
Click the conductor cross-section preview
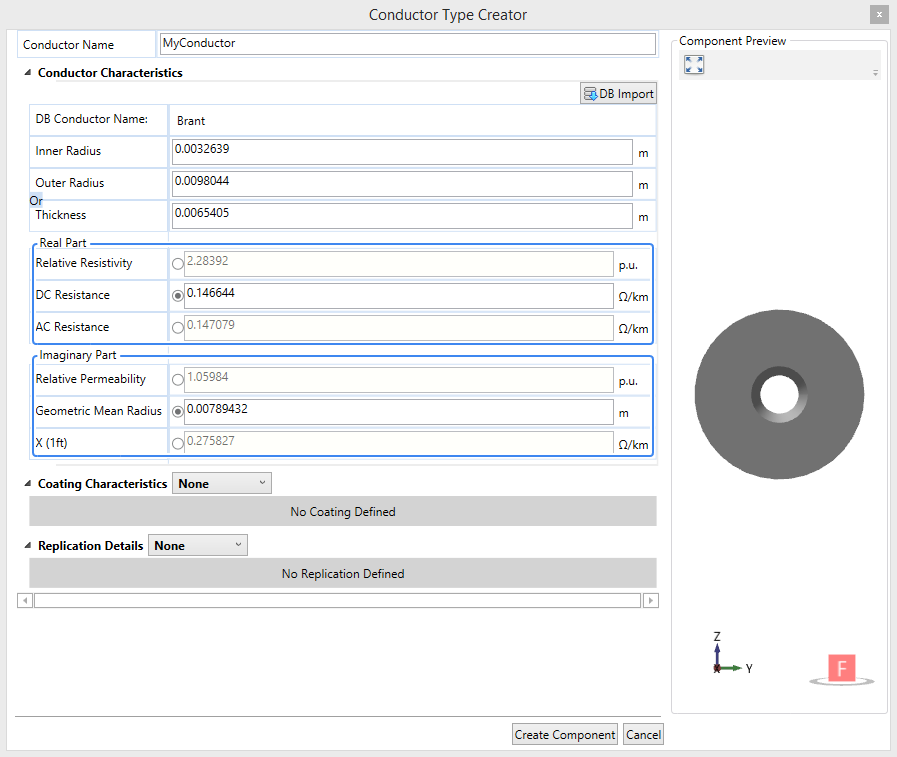coord(779,394)
